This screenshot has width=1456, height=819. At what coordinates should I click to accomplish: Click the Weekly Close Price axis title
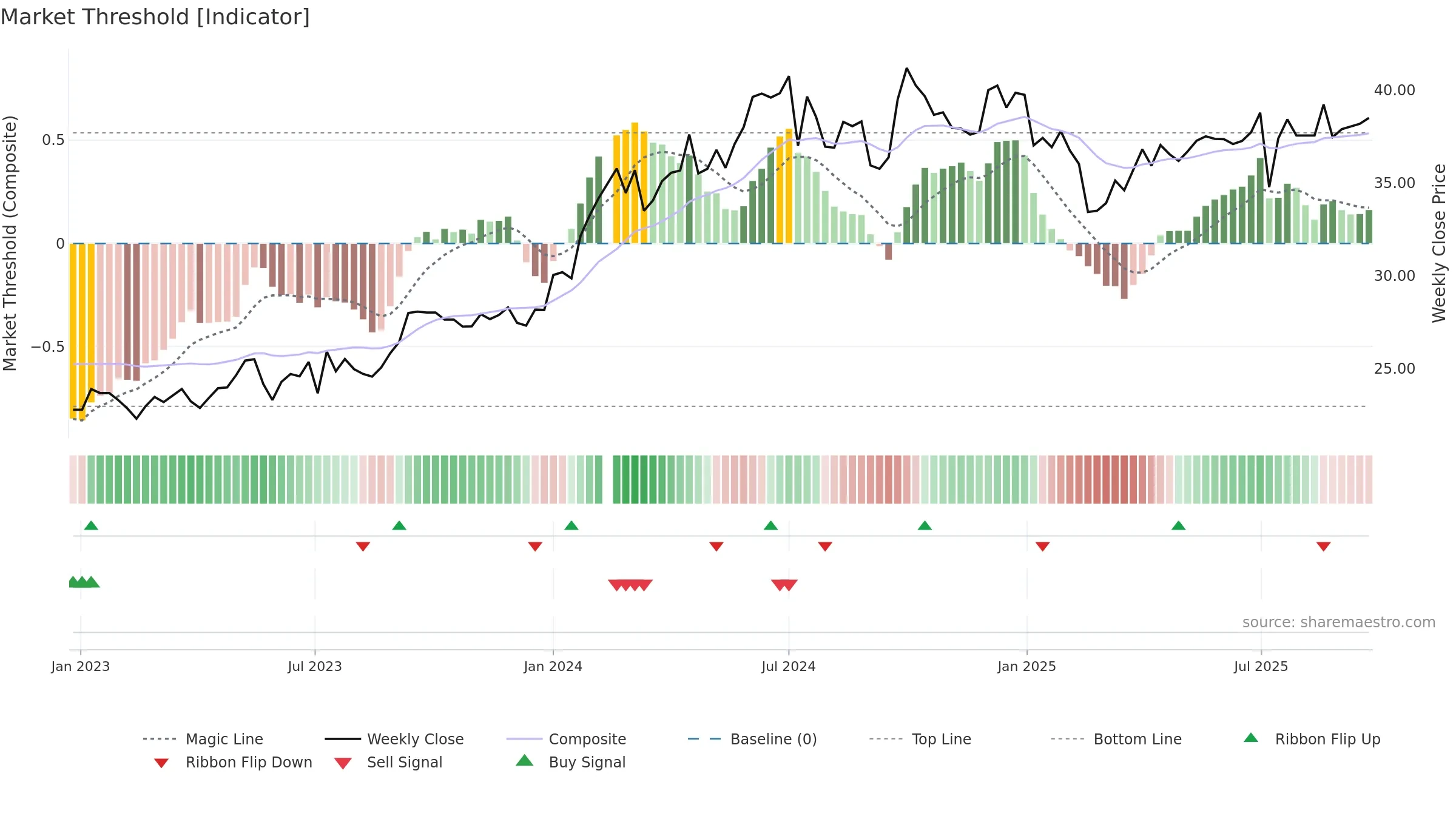click(1439, 243)
